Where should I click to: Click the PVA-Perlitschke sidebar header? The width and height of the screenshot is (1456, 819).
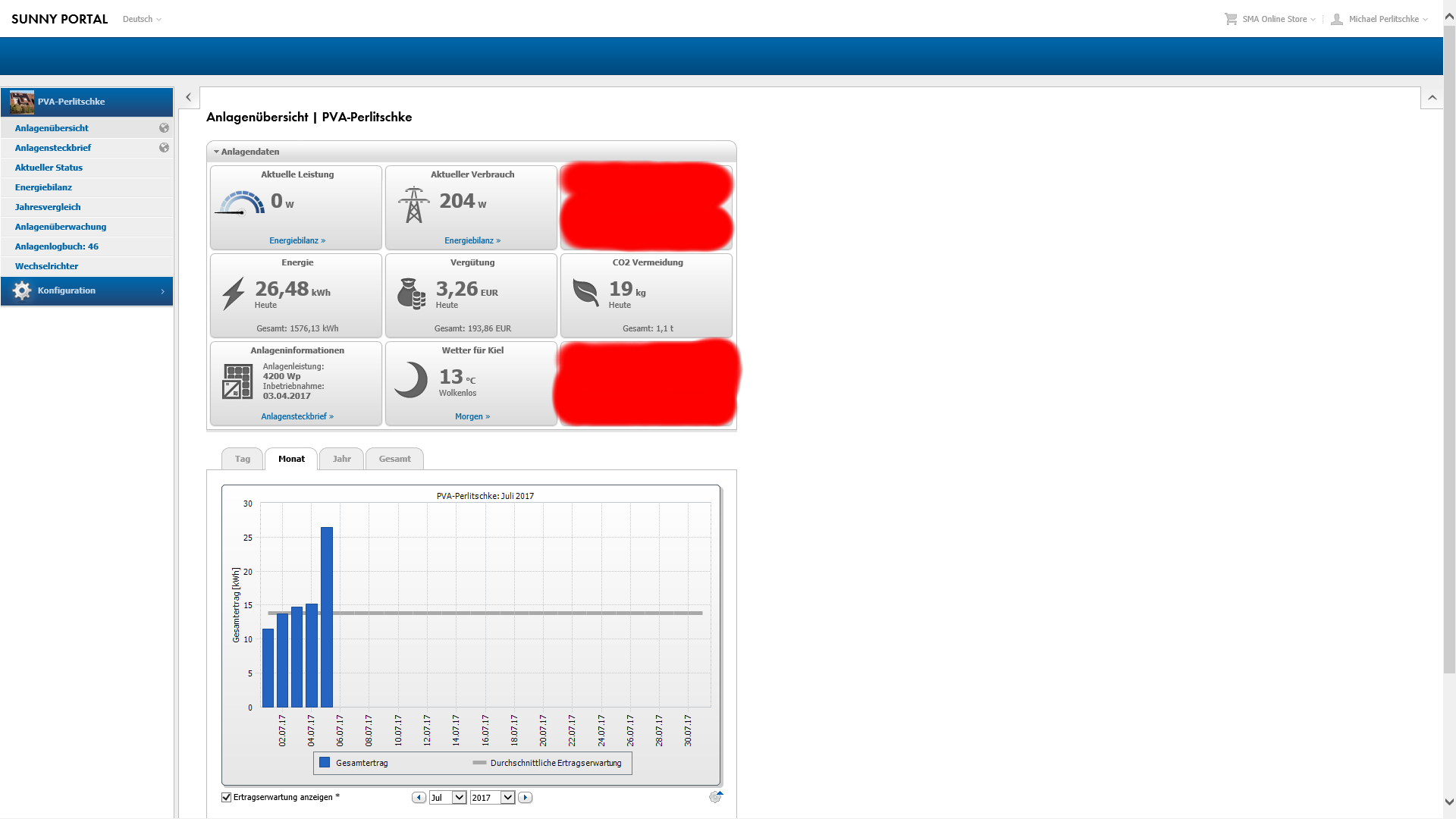87,102
